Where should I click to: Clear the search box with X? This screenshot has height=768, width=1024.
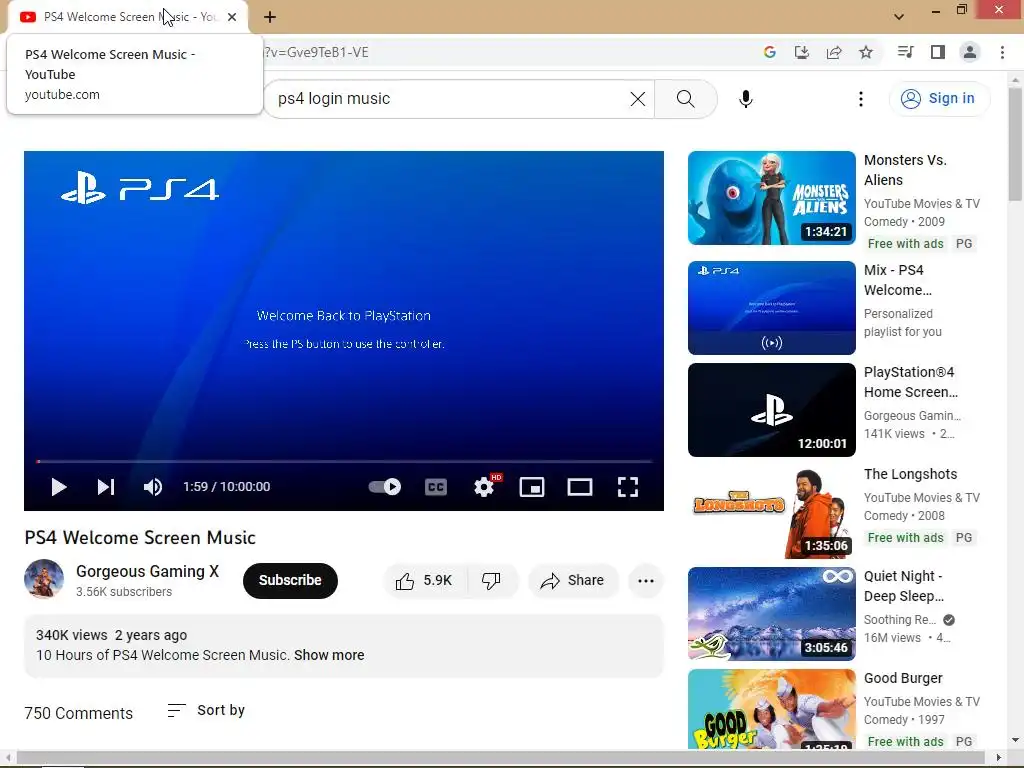[x=637, y=99]
